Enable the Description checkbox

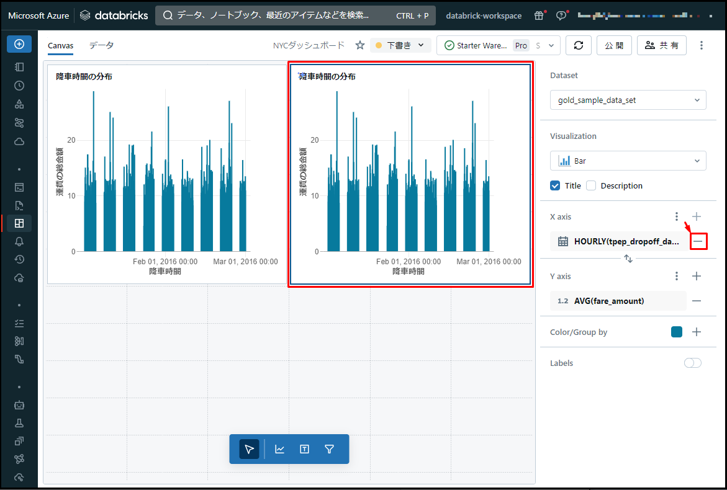coord(591,186)
